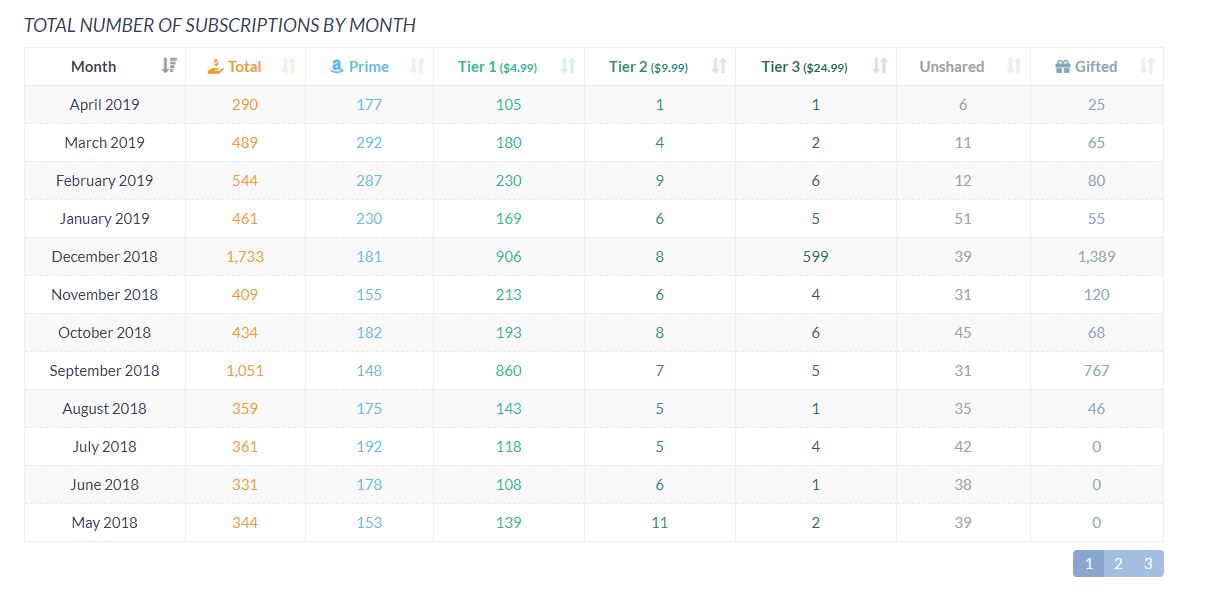
Task: Click the sort arrows beside Total
Action: [289, 66]
